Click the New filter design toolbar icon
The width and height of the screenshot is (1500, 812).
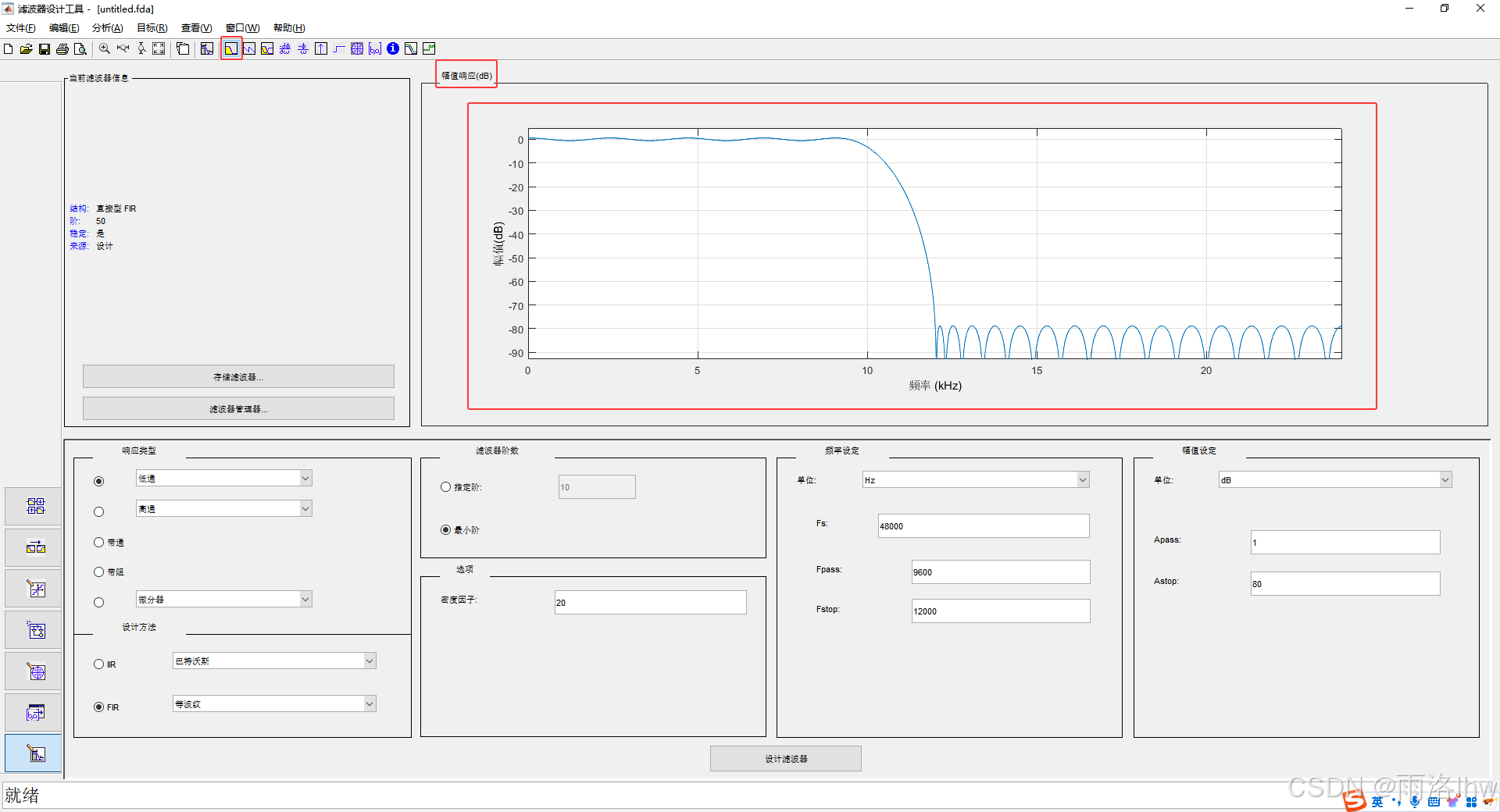pos(8,49)
